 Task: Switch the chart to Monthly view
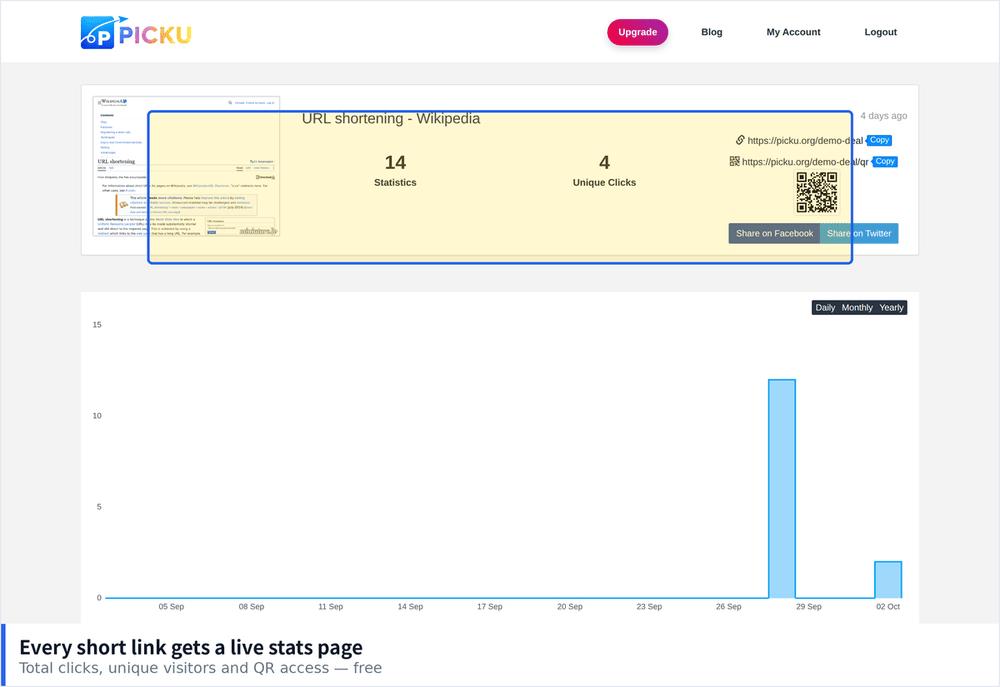[857, 307]
